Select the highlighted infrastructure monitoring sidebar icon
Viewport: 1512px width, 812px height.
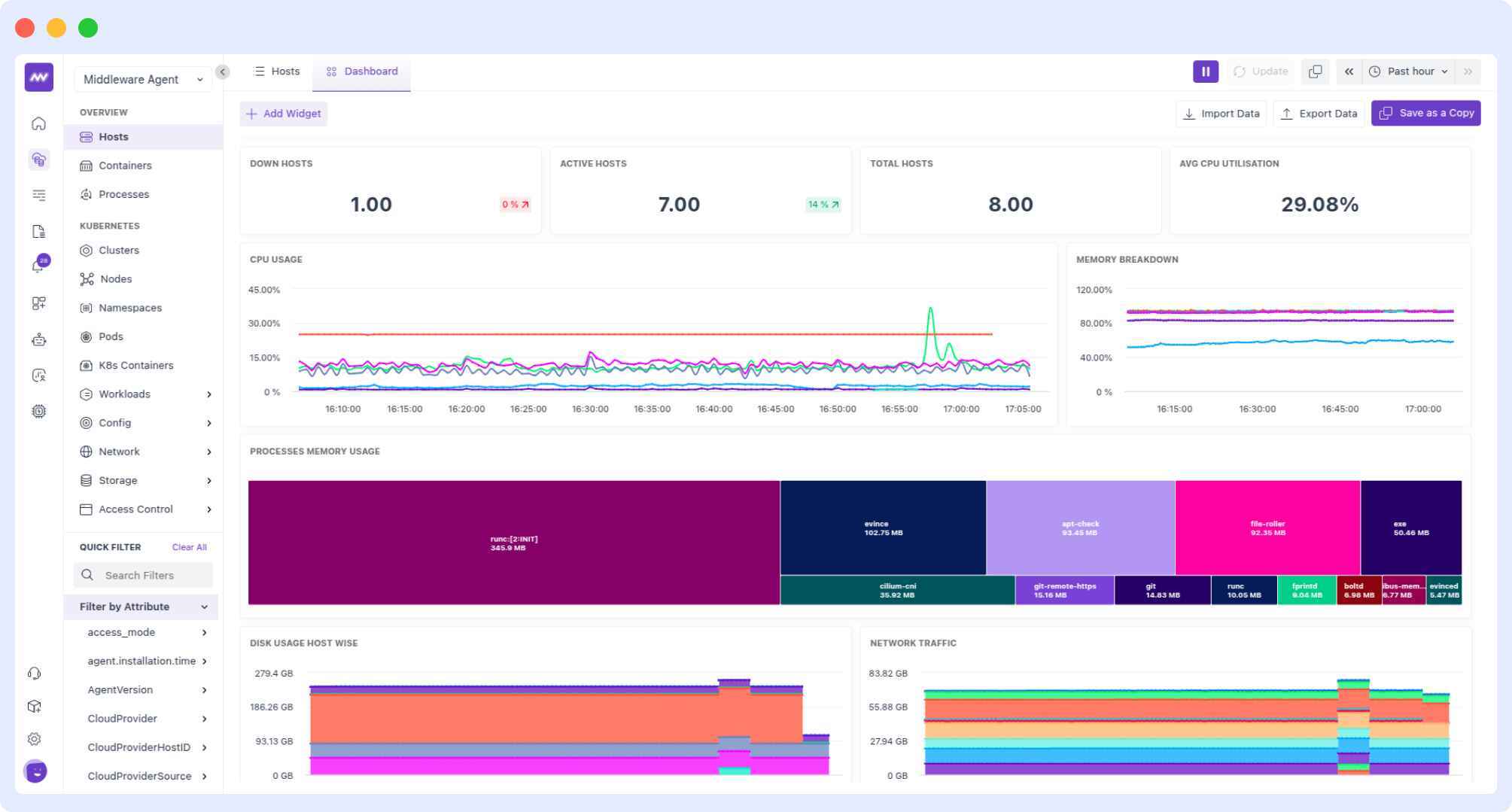click(38, 160)
